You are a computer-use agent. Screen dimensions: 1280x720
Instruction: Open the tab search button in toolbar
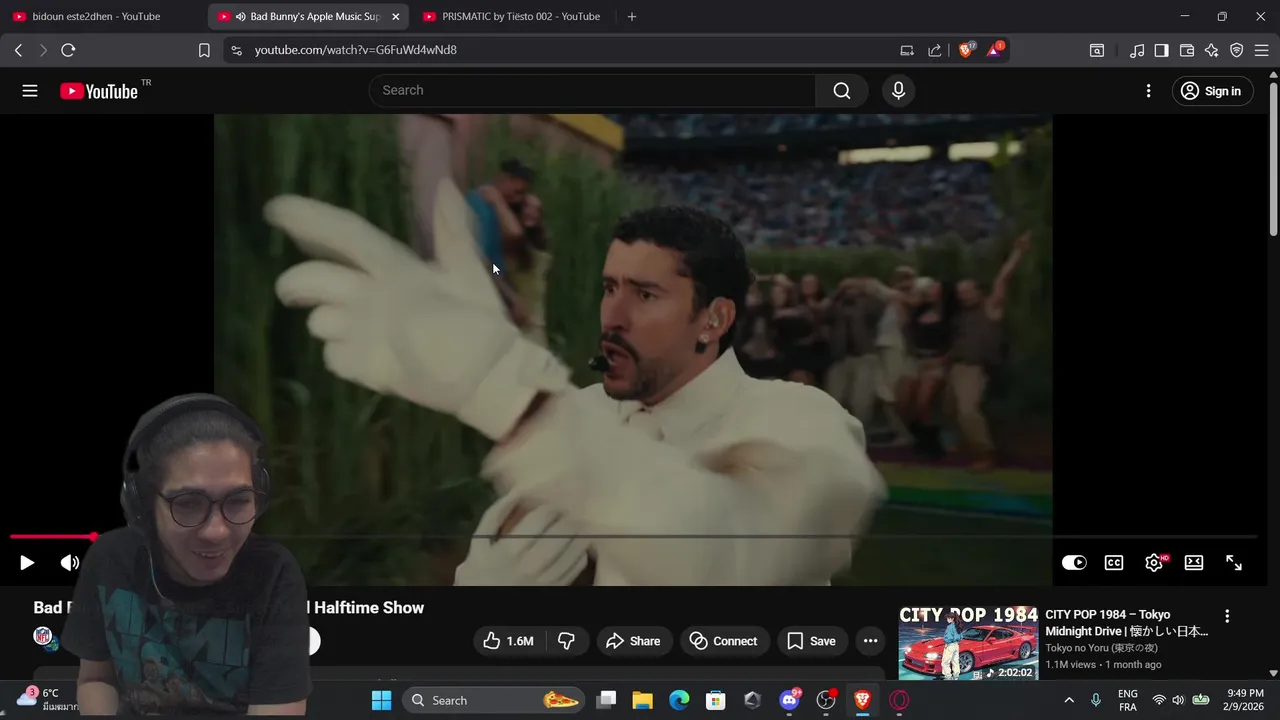pyautogui.click(x=1097, y=50)
